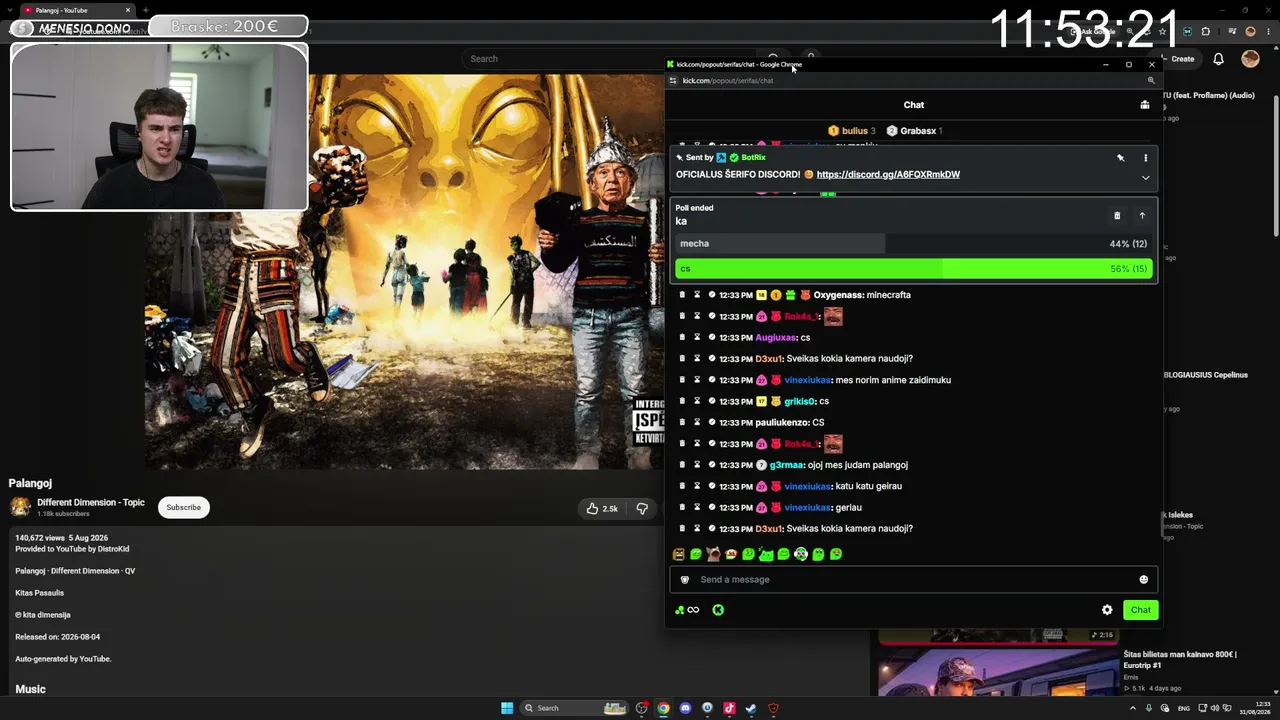Like the Palangoj video
1280x720 pixels.
(x=602, y=509)
